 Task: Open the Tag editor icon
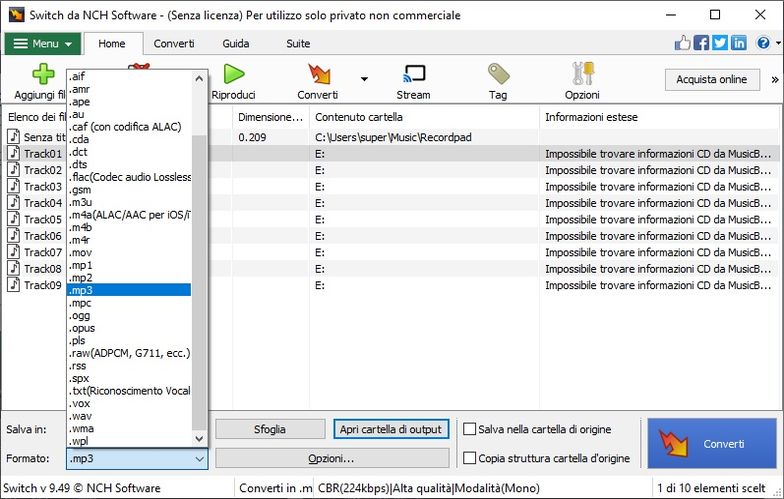(498, 74)
